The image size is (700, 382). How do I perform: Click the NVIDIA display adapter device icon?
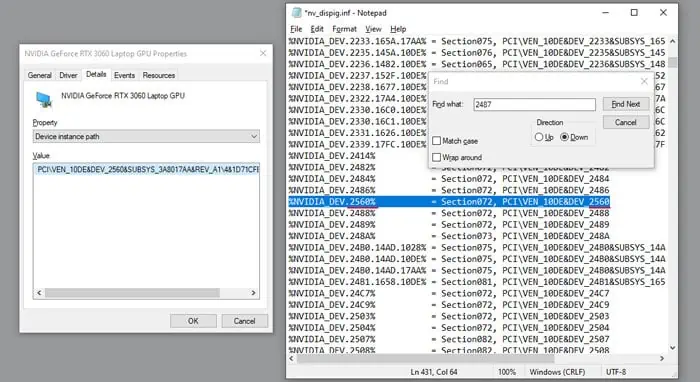click(x=44, y=99)
